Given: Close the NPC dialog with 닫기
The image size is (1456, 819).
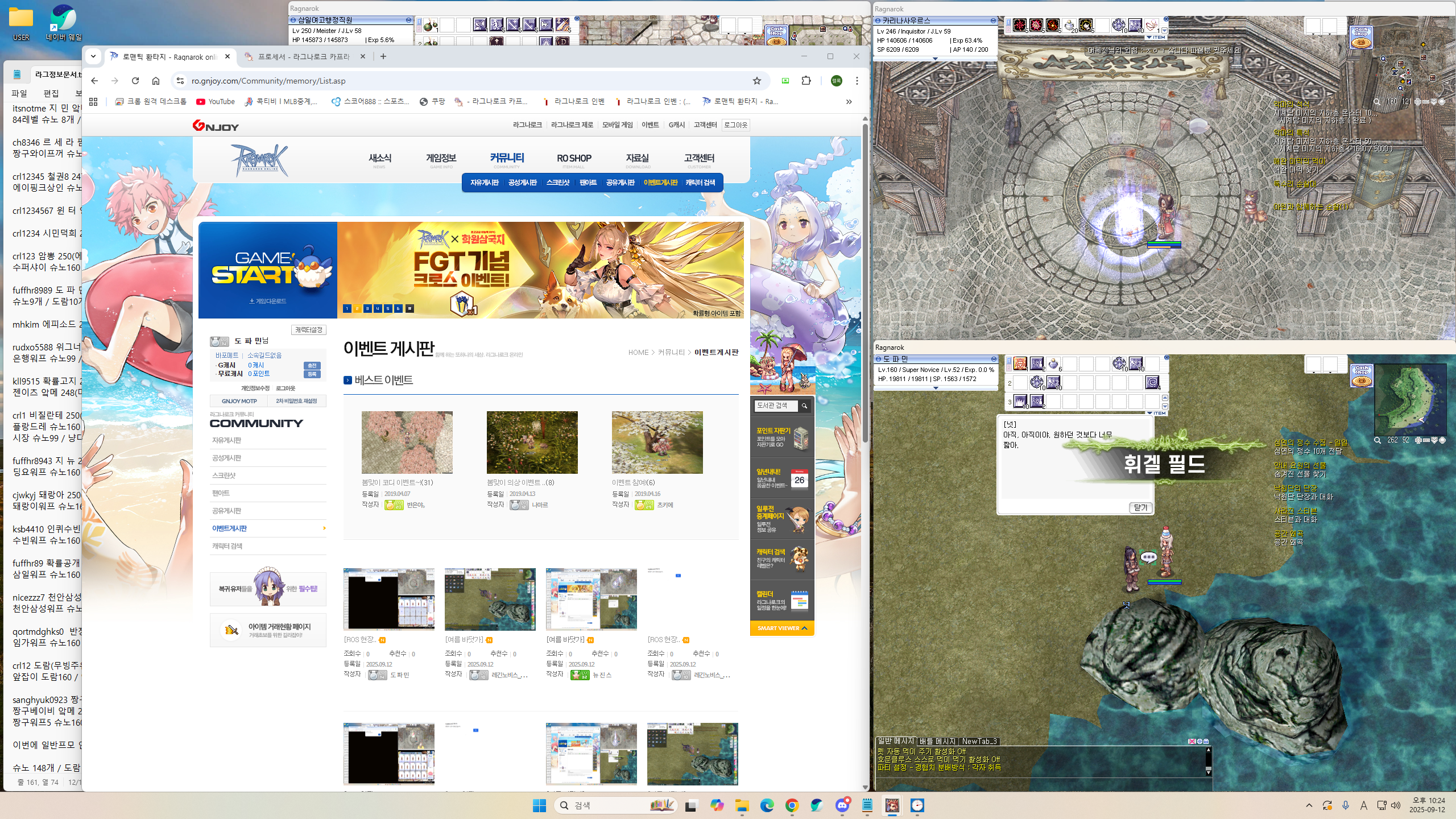Looking at the screenshot, I should pos(1140,507).
